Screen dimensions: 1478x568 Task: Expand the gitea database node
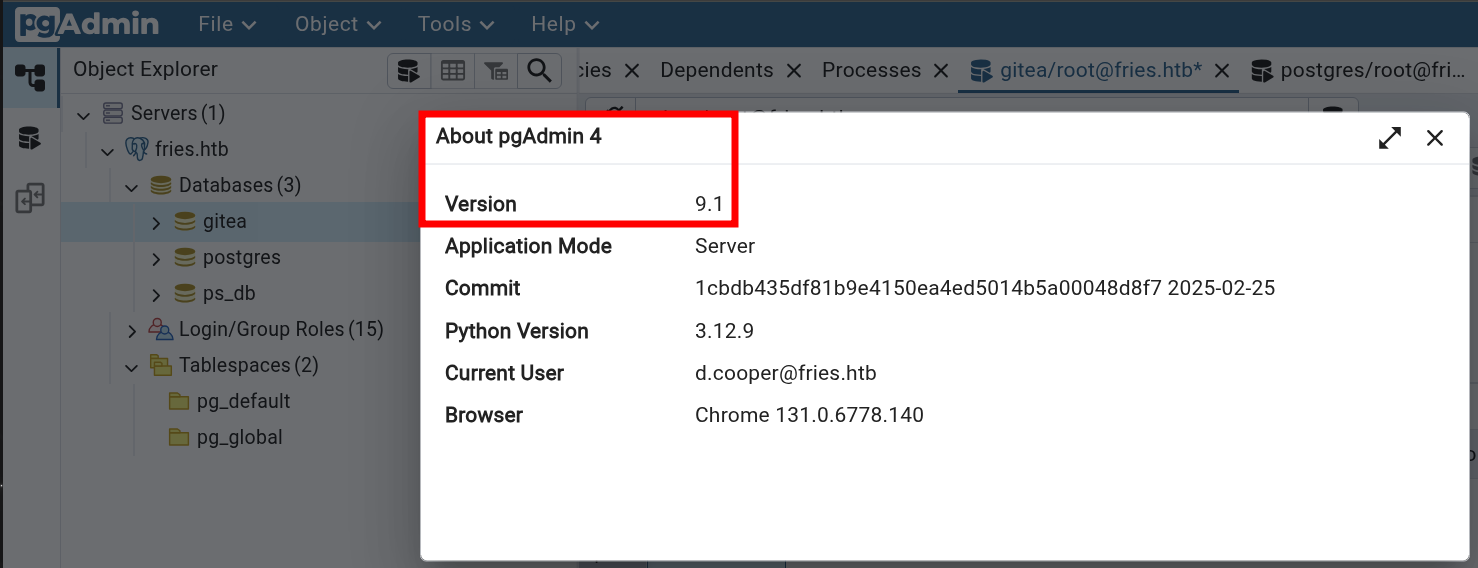(x=156, y=222)
